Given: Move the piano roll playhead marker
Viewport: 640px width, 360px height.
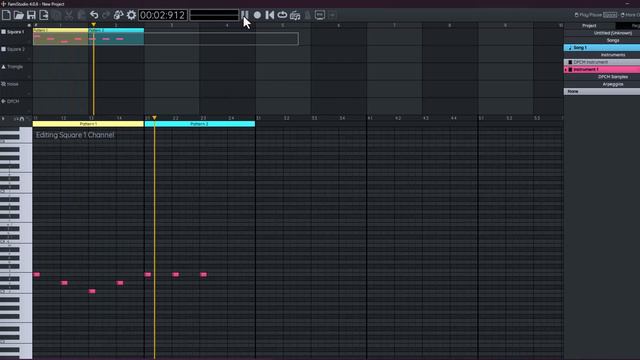Looking at the screenshot, I should pos(154,118).
